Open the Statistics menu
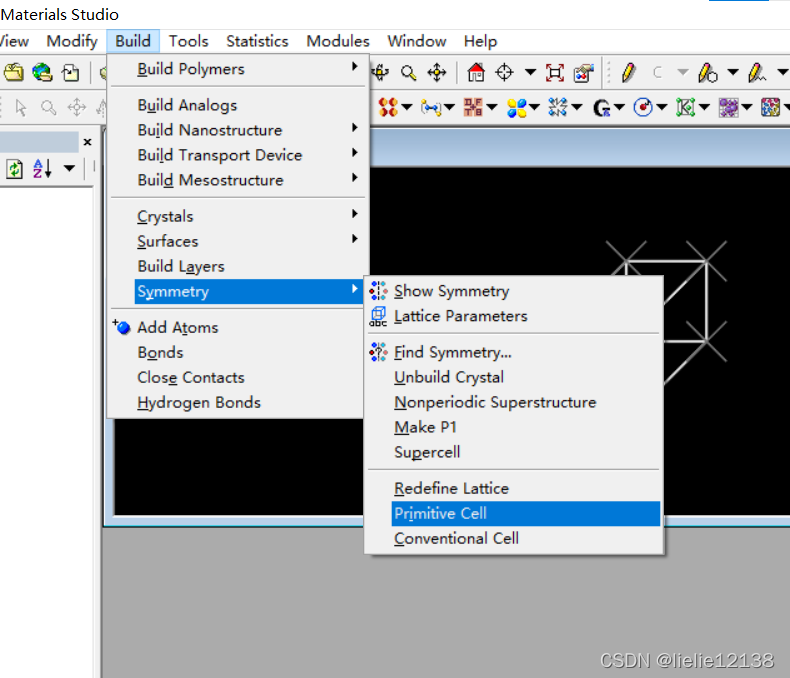 257,41
